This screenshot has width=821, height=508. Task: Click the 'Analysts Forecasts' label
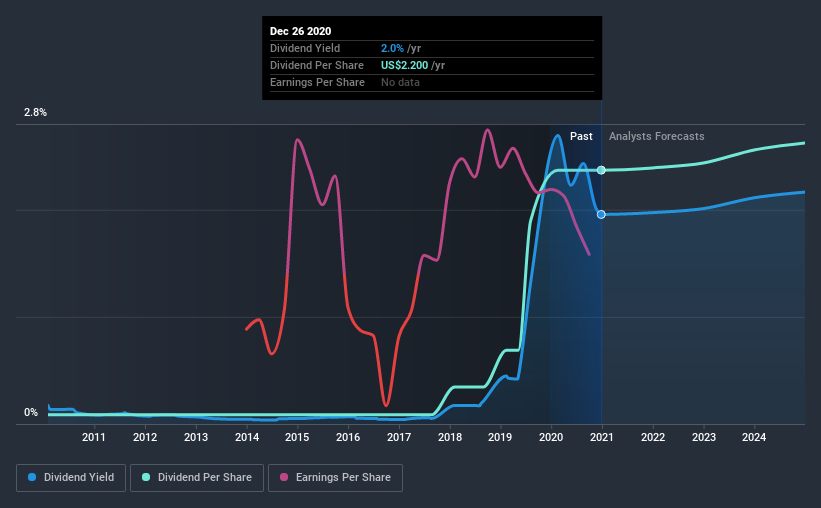[657, 136]
